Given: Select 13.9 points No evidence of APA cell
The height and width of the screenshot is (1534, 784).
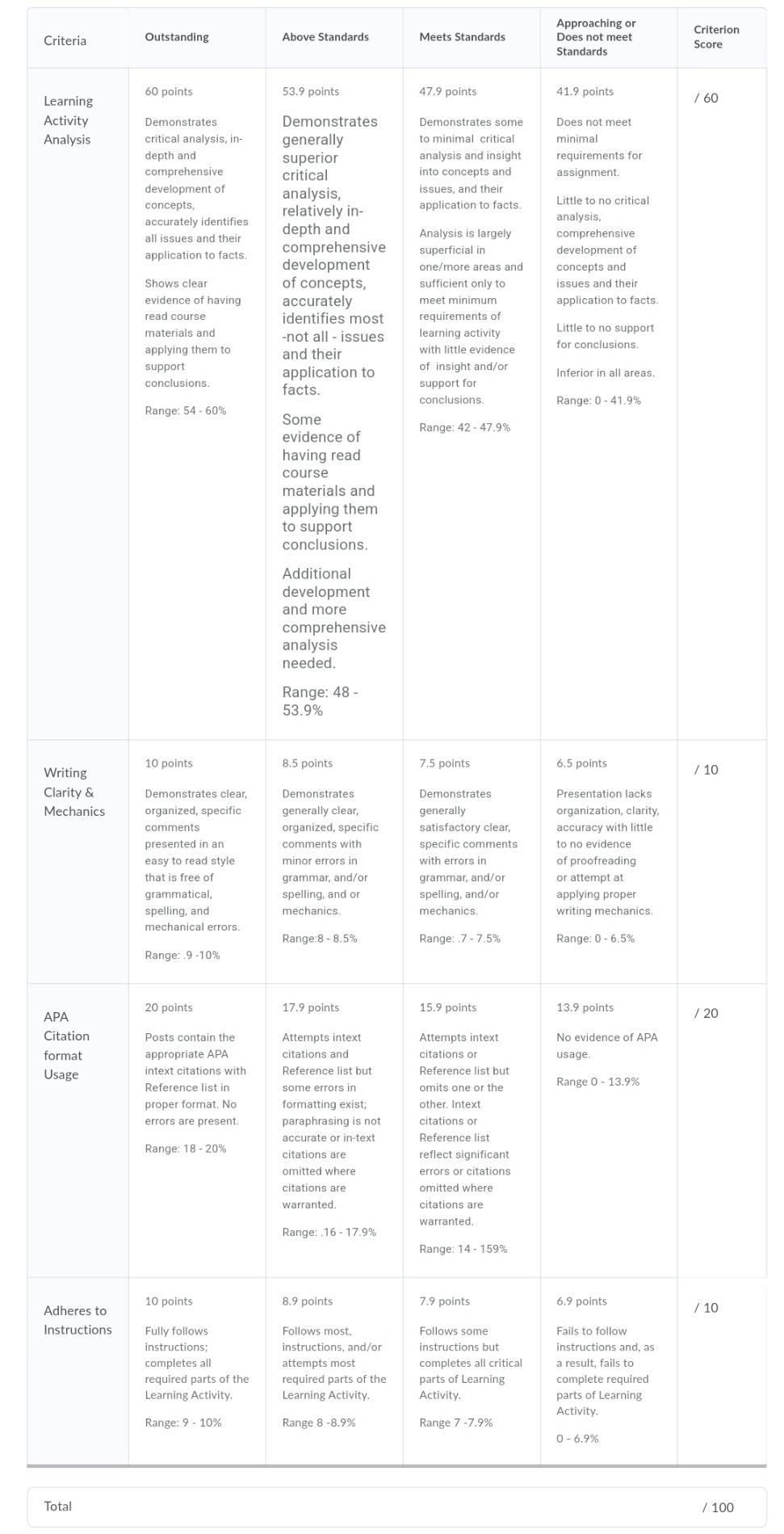Looking at the screenshot, I should pos(609,1130).
